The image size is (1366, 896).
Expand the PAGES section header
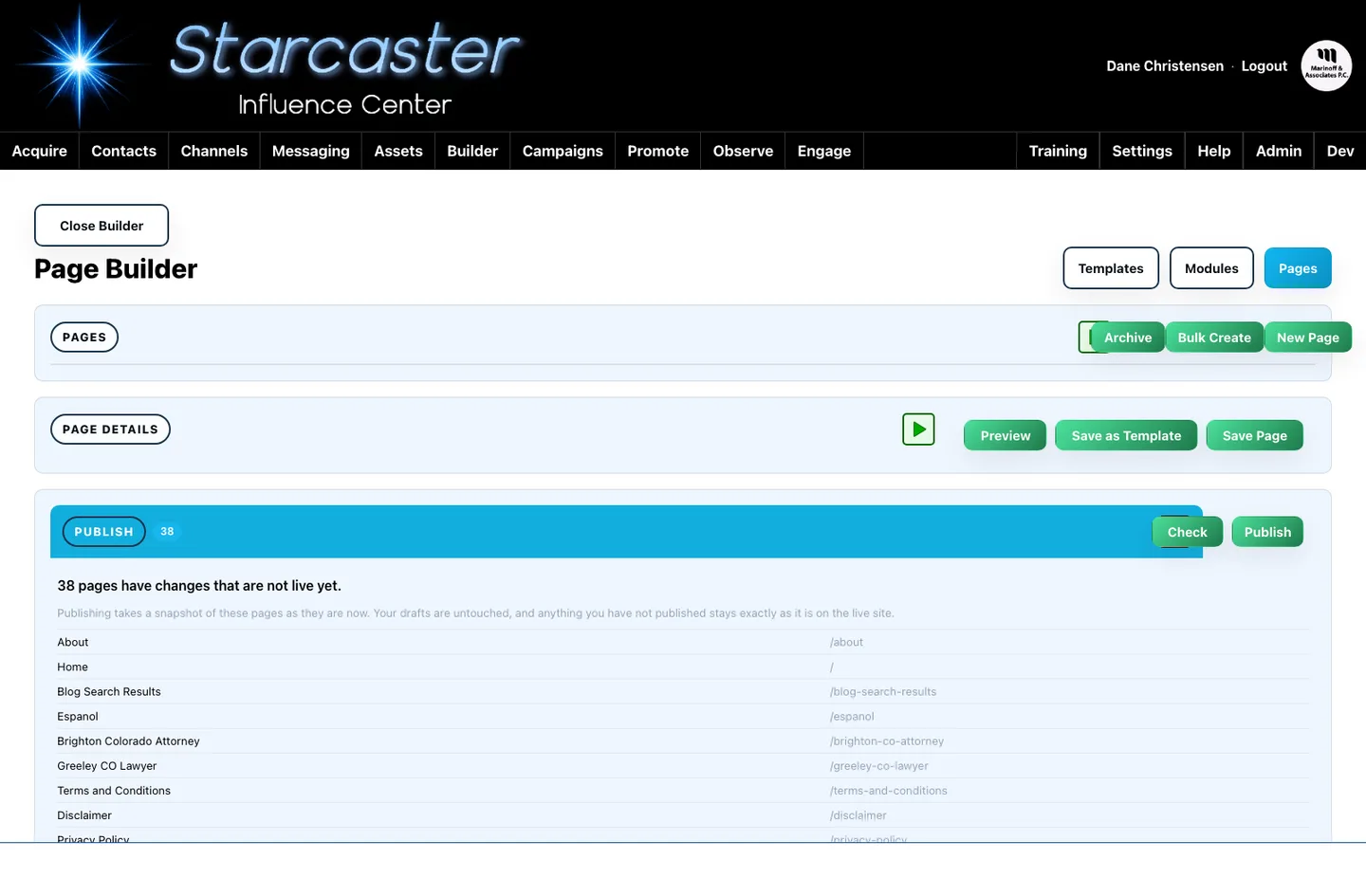tap(84, 338)
